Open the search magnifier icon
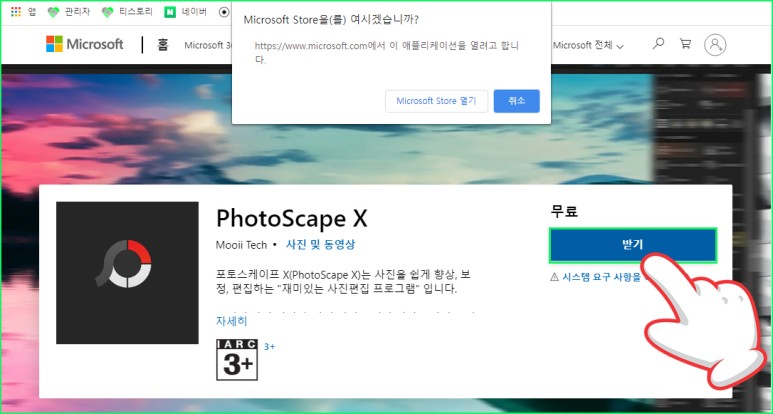Screen dimensions: 773x414 (658, 44)
